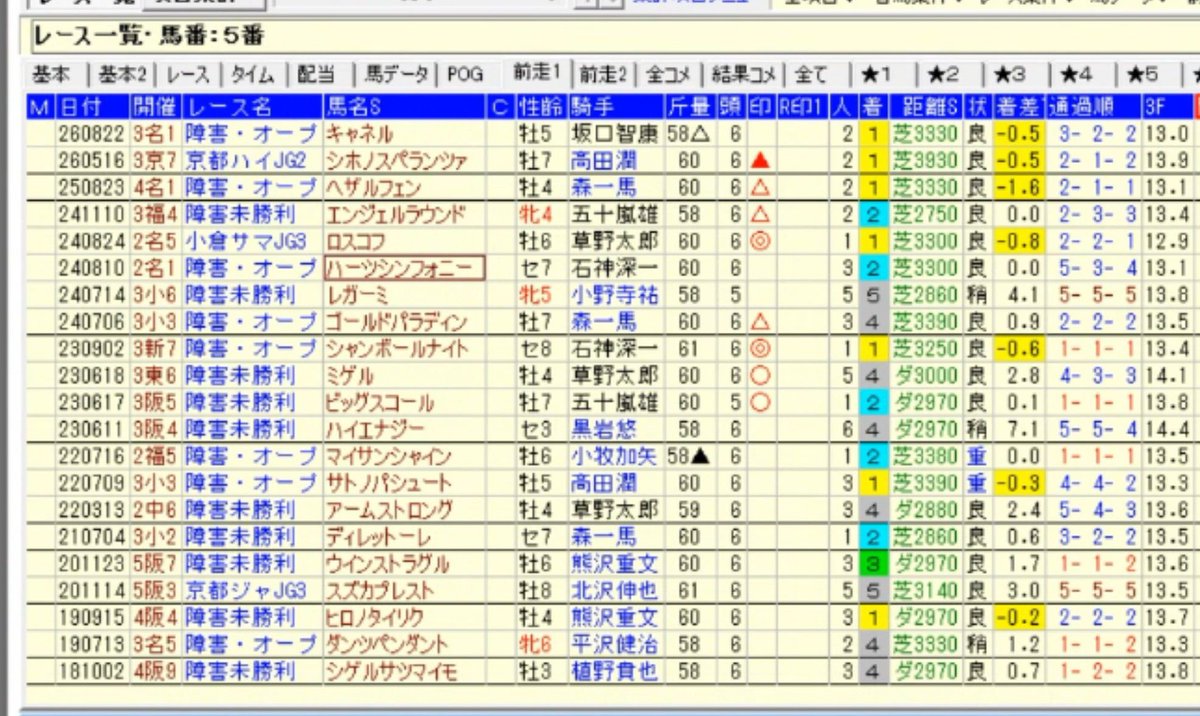The height and width of the screenshot is (716, 1200).
Task: Open the 前走2 tab
Action: tap(604, 75)
